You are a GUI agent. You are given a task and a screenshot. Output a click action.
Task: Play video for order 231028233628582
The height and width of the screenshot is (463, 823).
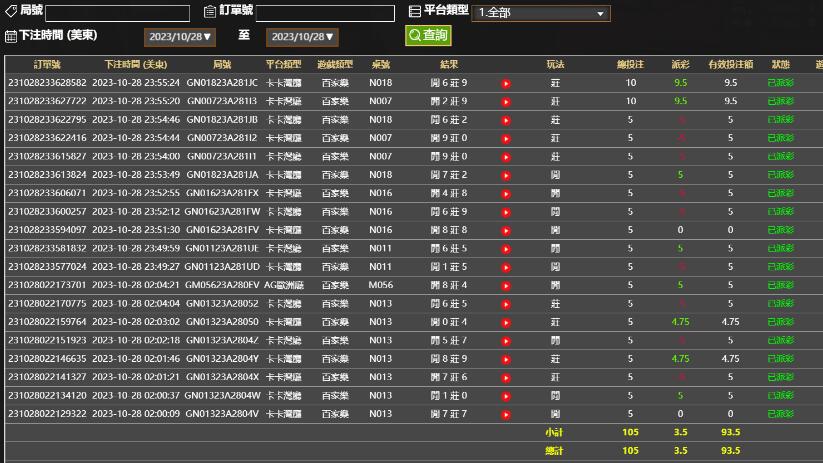pyautogui.click(x=505, y=83)
